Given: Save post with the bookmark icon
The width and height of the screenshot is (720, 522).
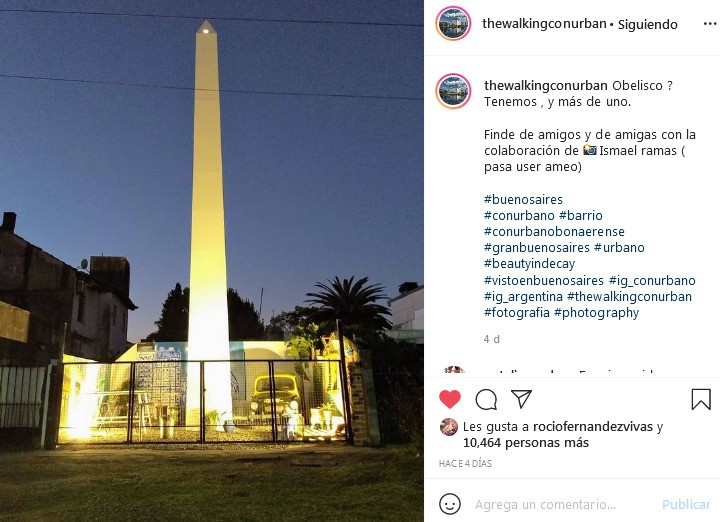Looking at the screenshot, I should coord(701,399).
